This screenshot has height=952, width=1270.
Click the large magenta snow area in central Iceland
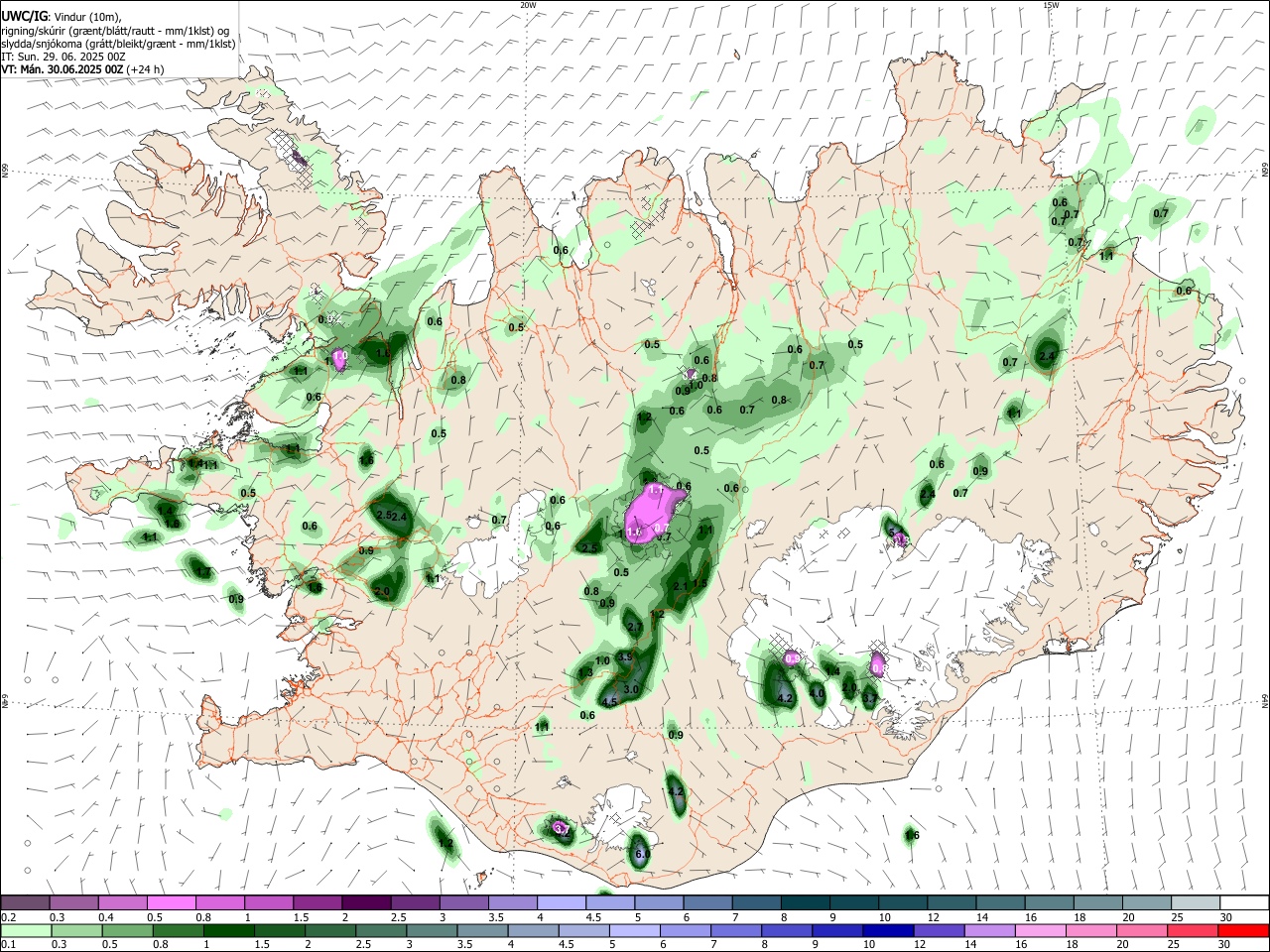pyautogui.click(x=653, y=514)
